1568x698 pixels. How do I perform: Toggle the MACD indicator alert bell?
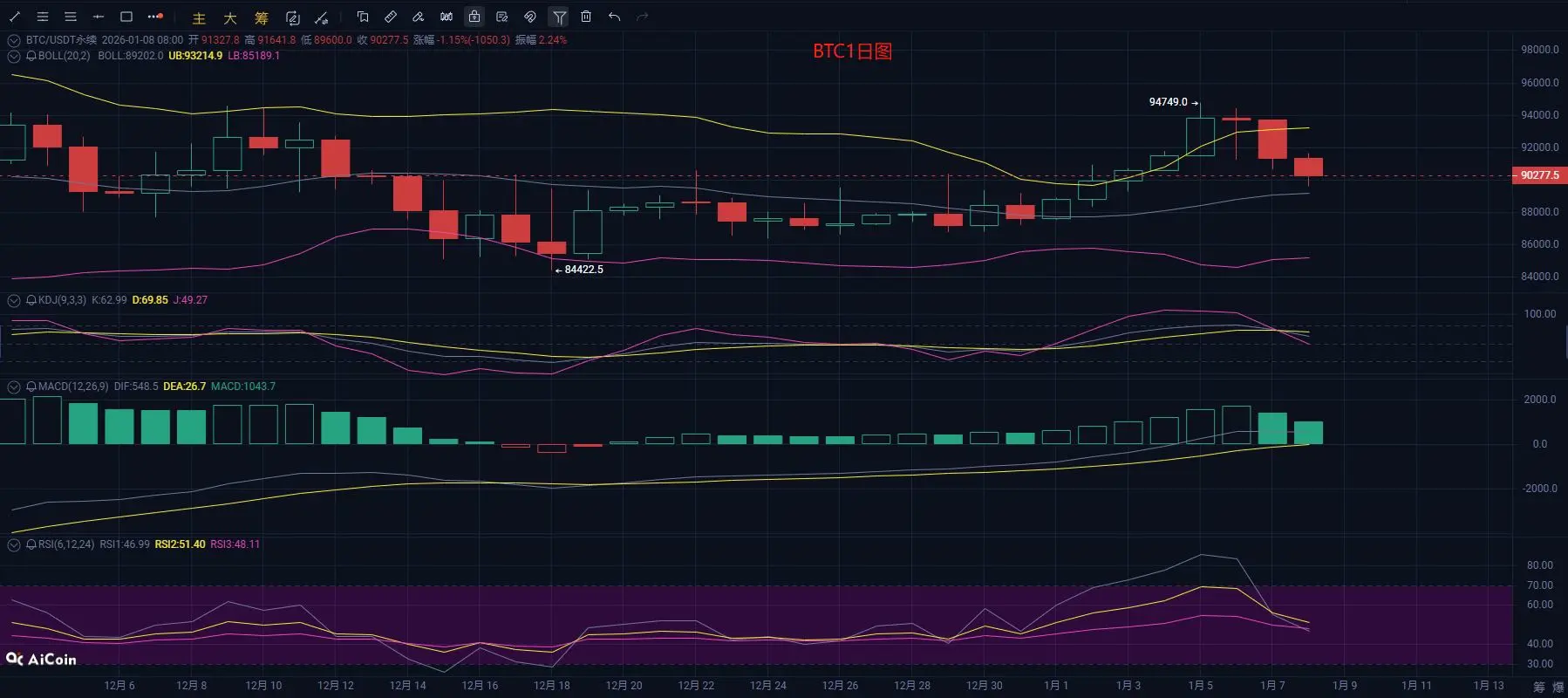point(31,387)
